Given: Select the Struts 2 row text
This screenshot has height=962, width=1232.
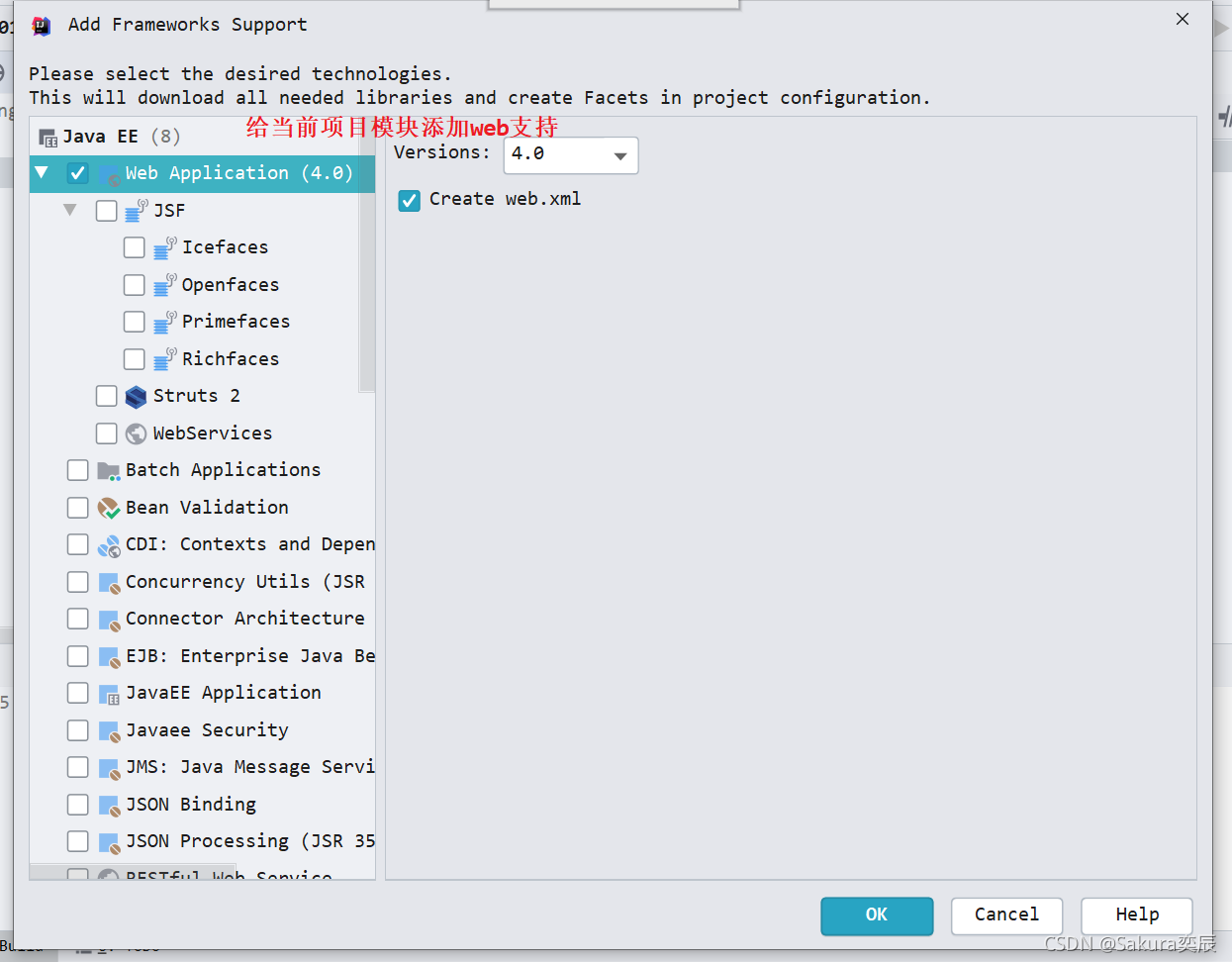Looking at the screenshot, I should point(196,396).
